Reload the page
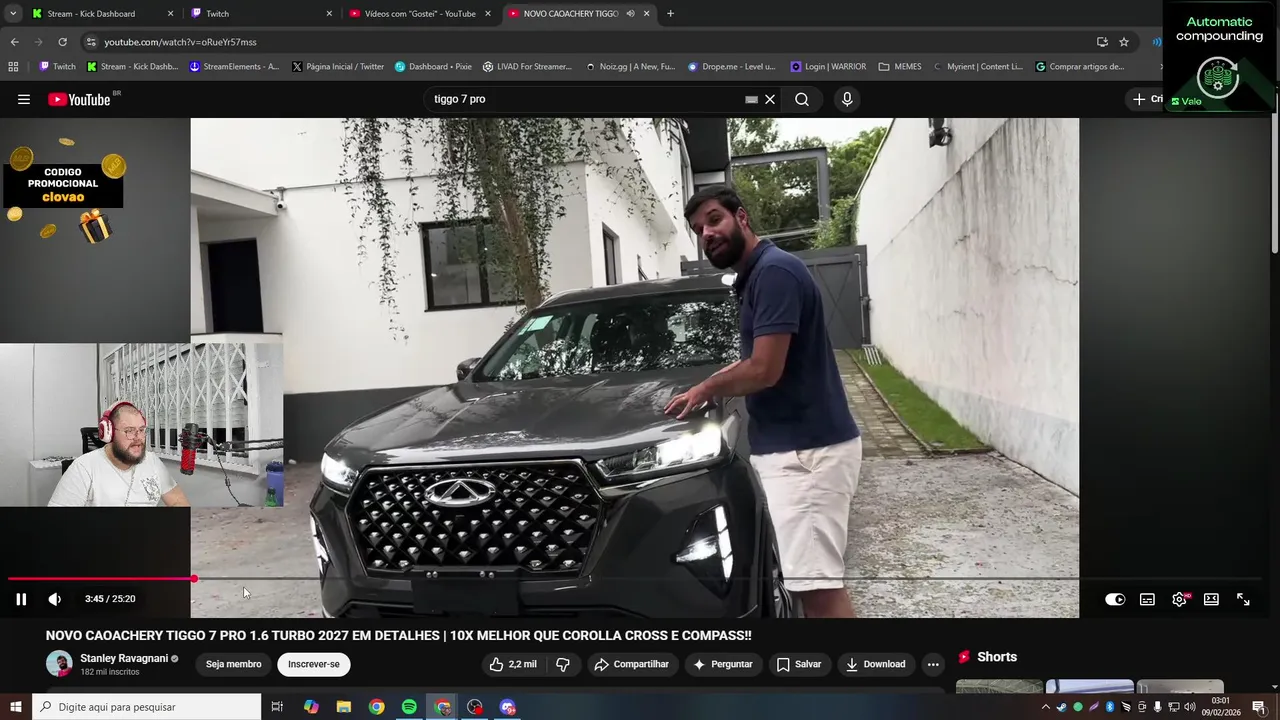The image size is (1280, 720). 62,42
